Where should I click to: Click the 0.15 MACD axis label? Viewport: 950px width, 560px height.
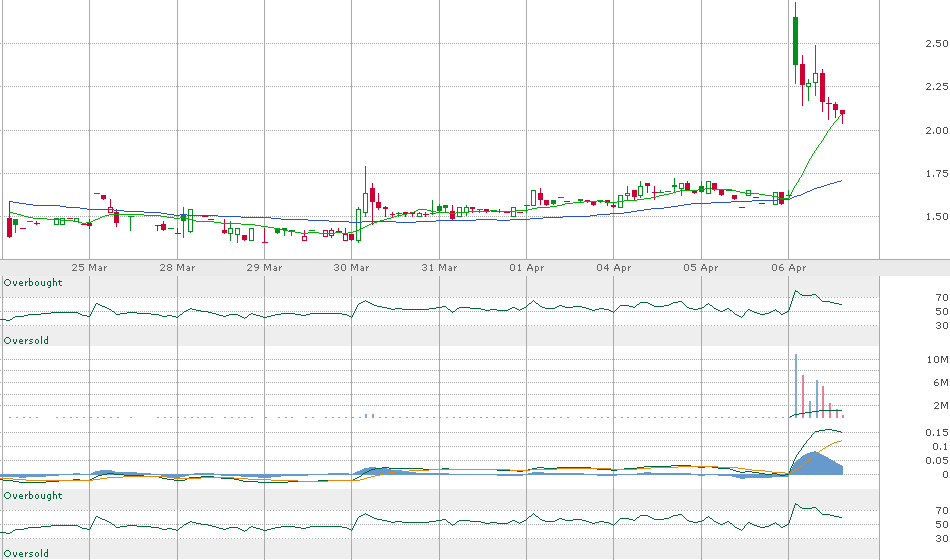pos(937,432)
